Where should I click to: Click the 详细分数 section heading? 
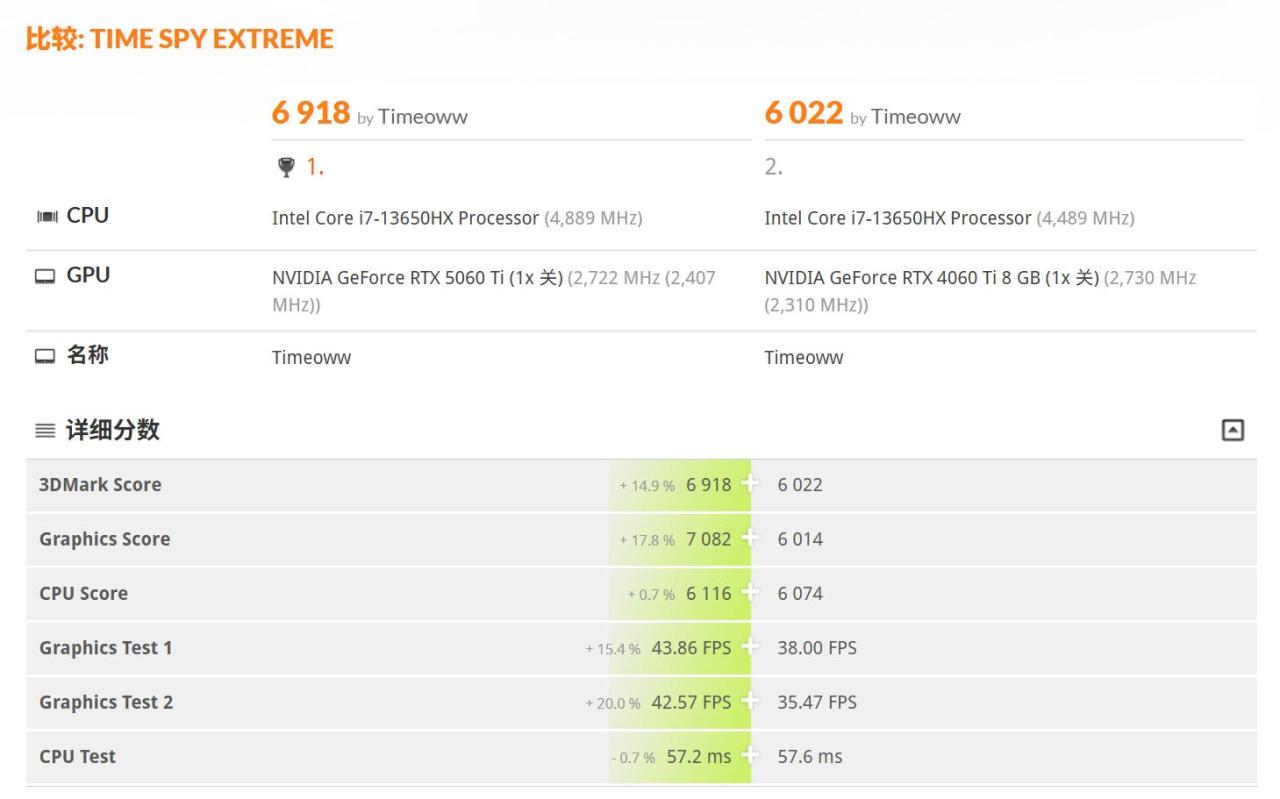click(112, 430)
